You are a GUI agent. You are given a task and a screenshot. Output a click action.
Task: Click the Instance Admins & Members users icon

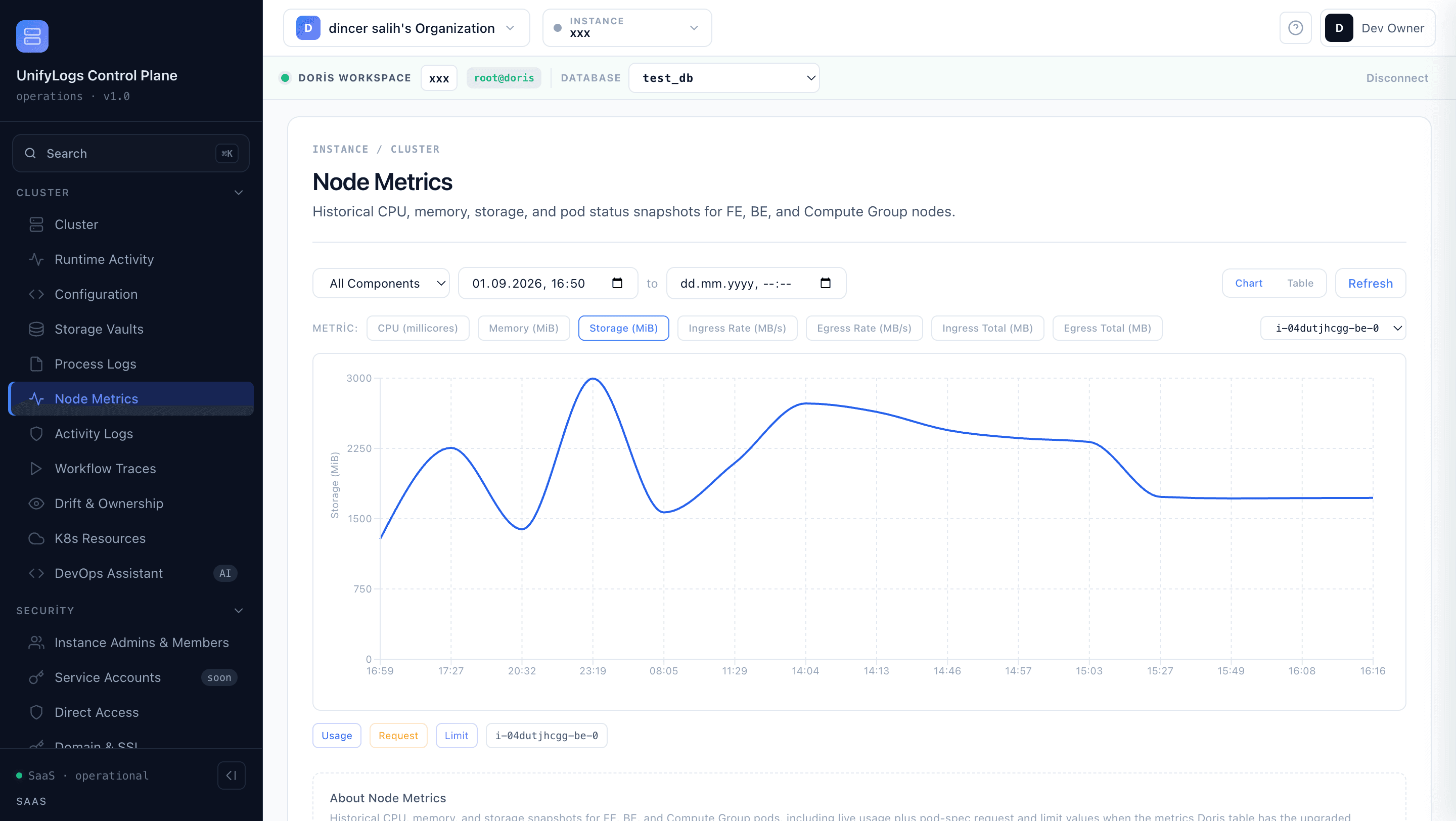click(36, 643)
